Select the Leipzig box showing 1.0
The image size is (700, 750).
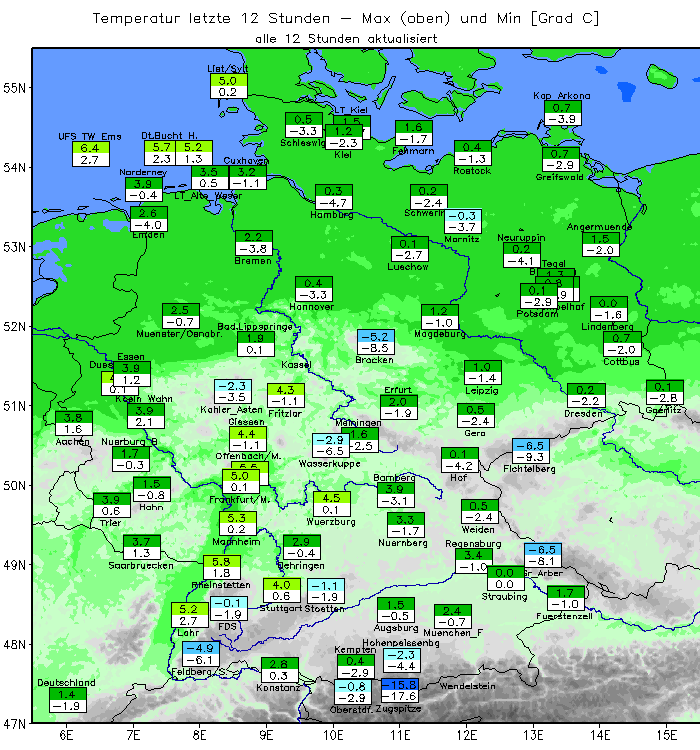(483, 373)
